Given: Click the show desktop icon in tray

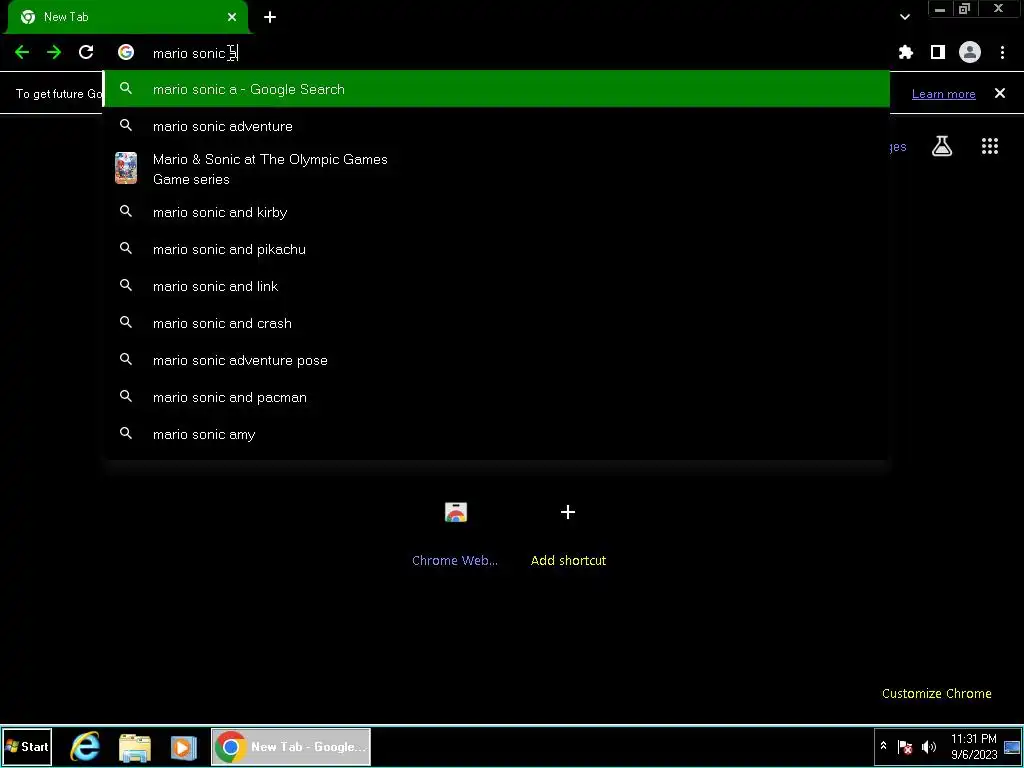Looking at the screenshot, I should (x=1012, y=746).
